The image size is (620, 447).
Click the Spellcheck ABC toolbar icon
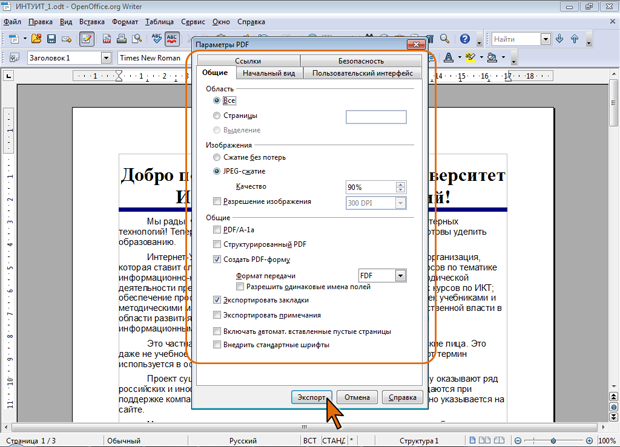coord(158,39)
